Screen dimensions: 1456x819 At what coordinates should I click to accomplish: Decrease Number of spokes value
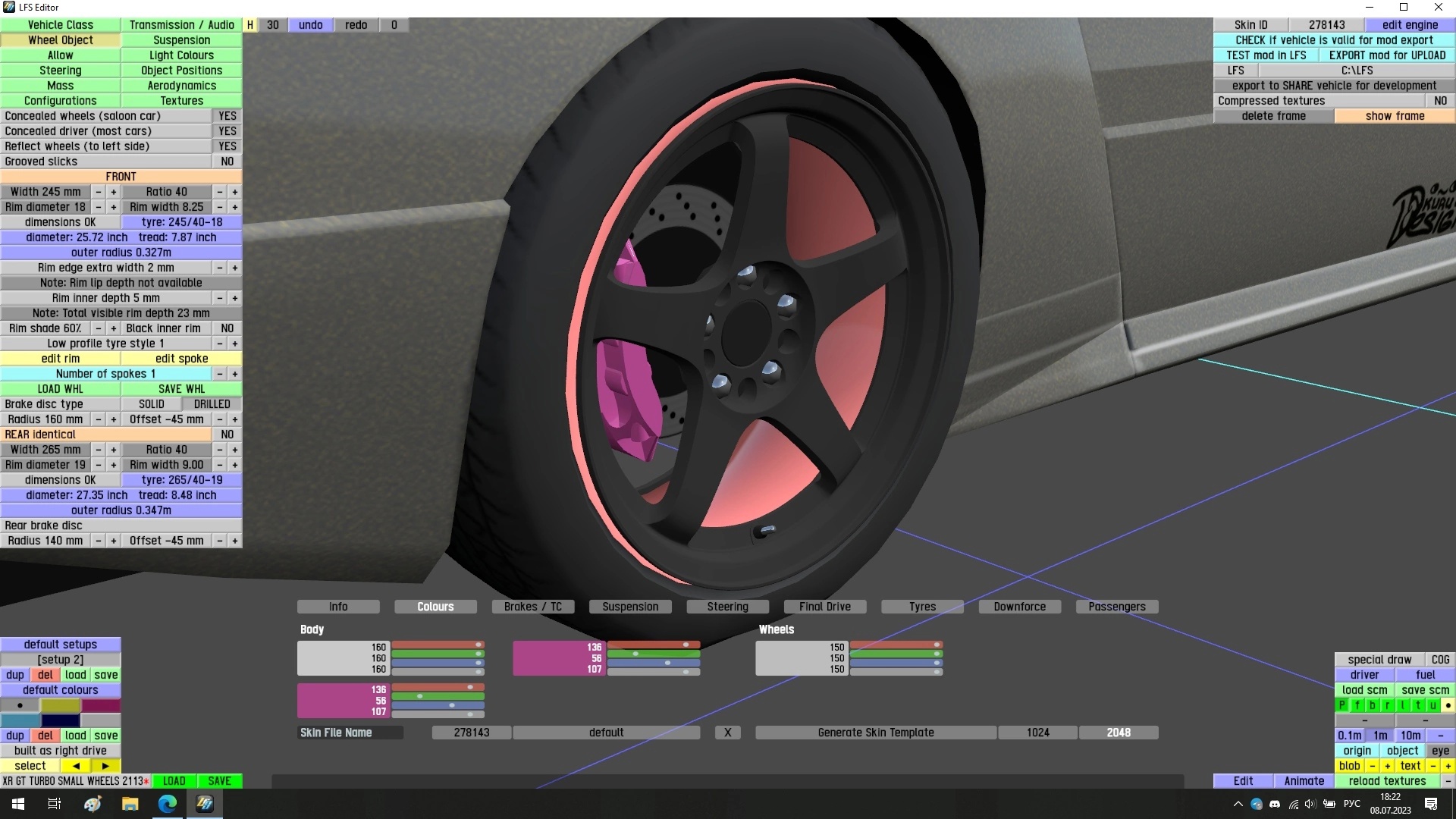tap(220, 374)
